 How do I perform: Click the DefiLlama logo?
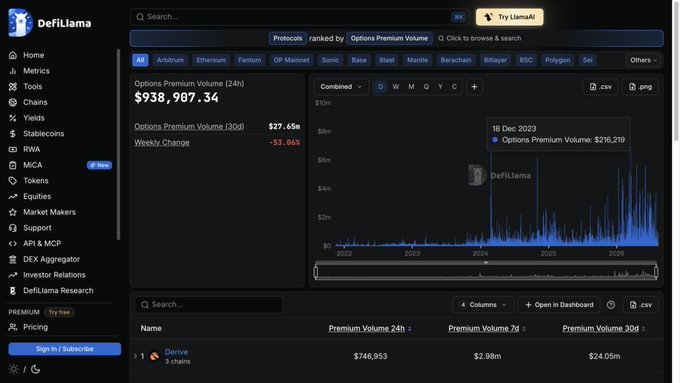50,23
